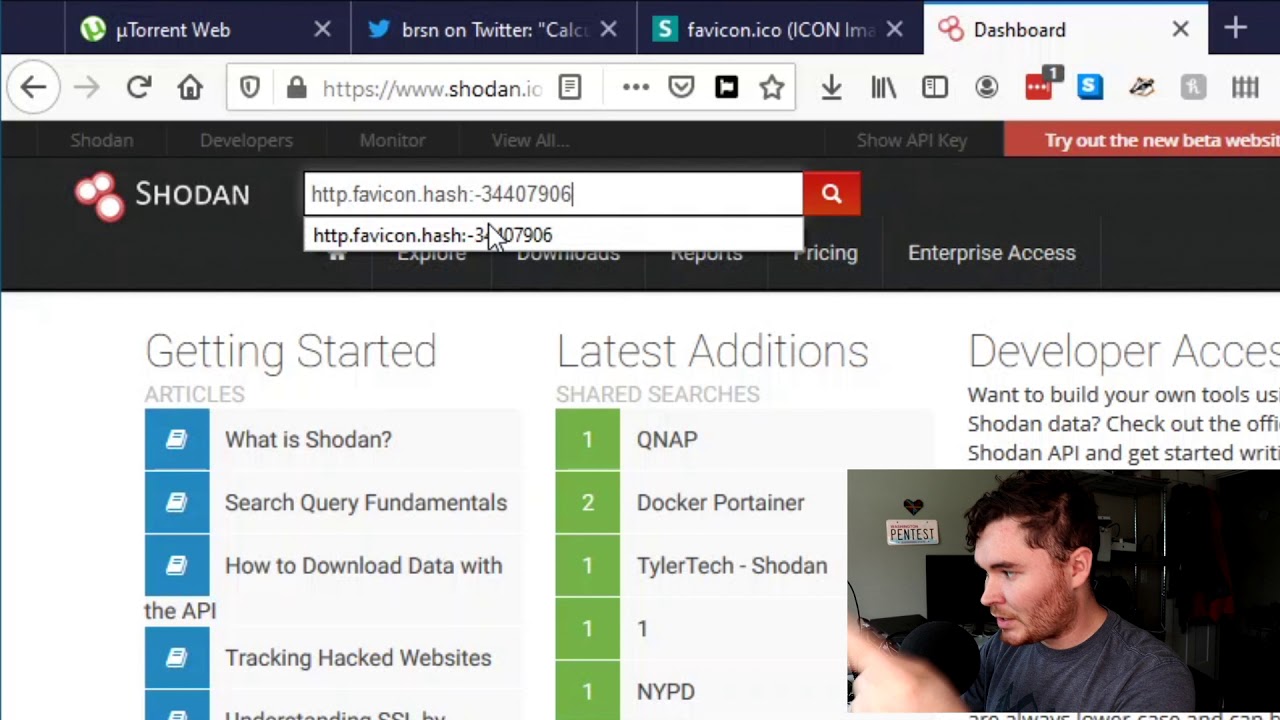The image size is (1280, 720).
Task: Open the QNAP shared search
Action: 667,439
